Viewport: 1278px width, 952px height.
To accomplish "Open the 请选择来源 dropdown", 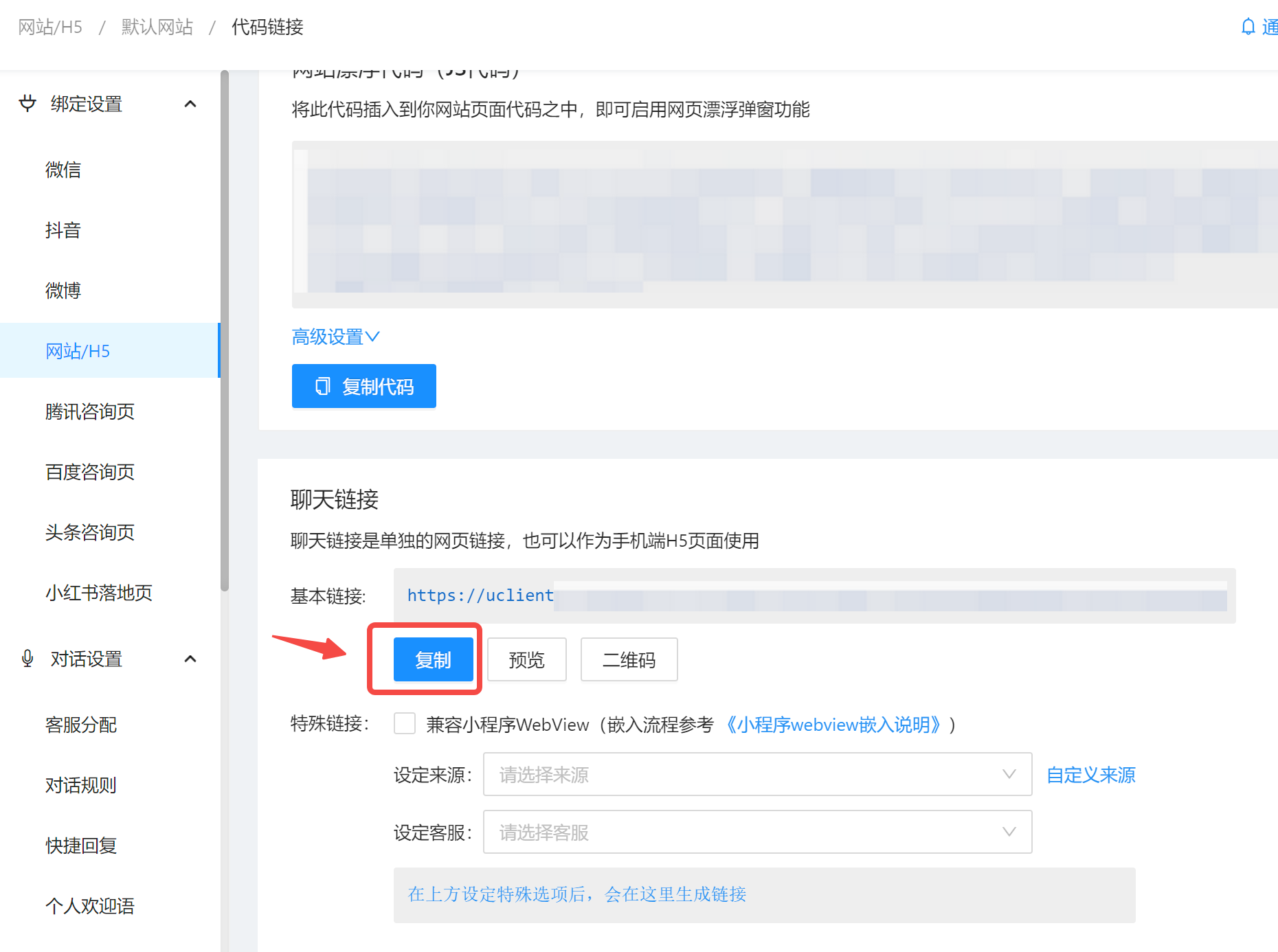I will (x=756, y=774).
